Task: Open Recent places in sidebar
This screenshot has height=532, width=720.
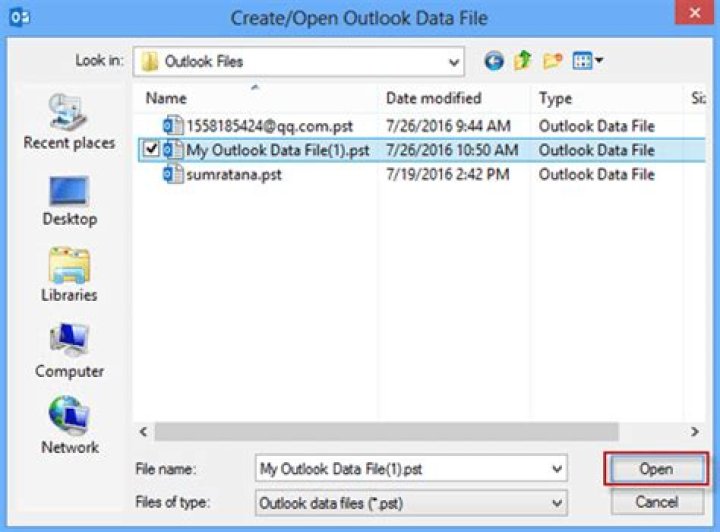Action: pos(69,123)
